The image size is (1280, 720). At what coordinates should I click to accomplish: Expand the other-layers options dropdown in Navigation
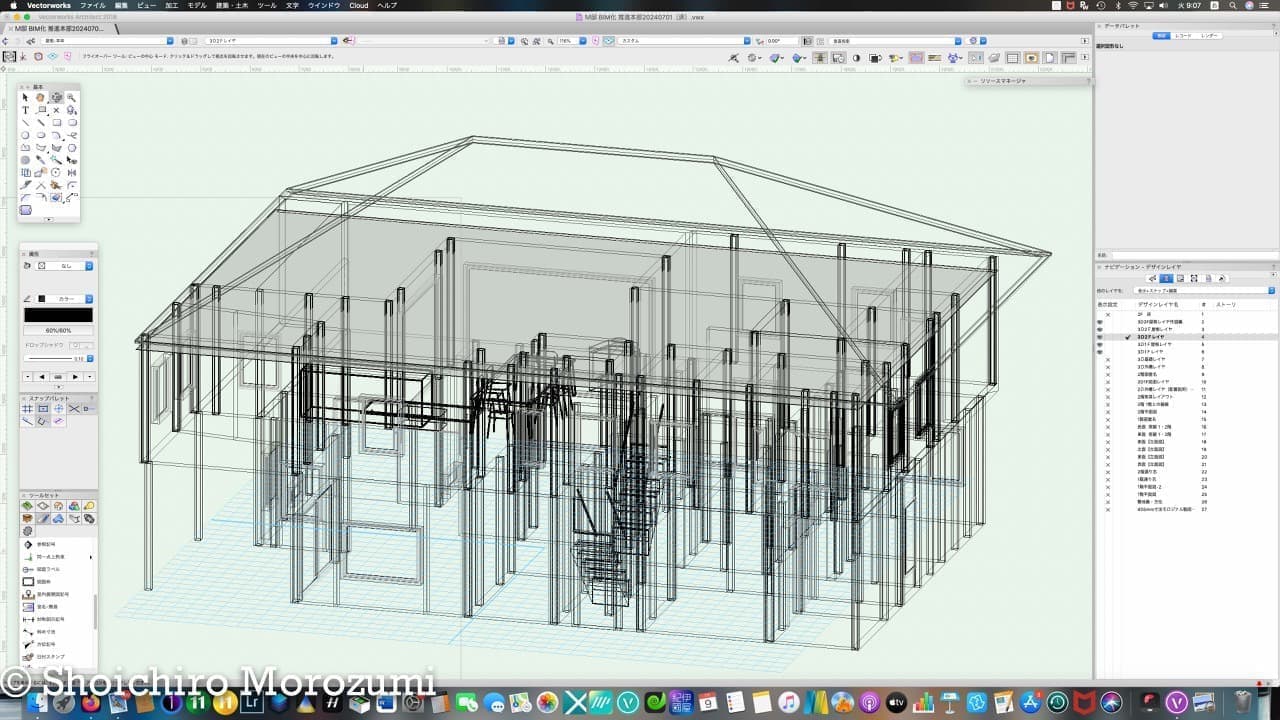click(1205, 290)
